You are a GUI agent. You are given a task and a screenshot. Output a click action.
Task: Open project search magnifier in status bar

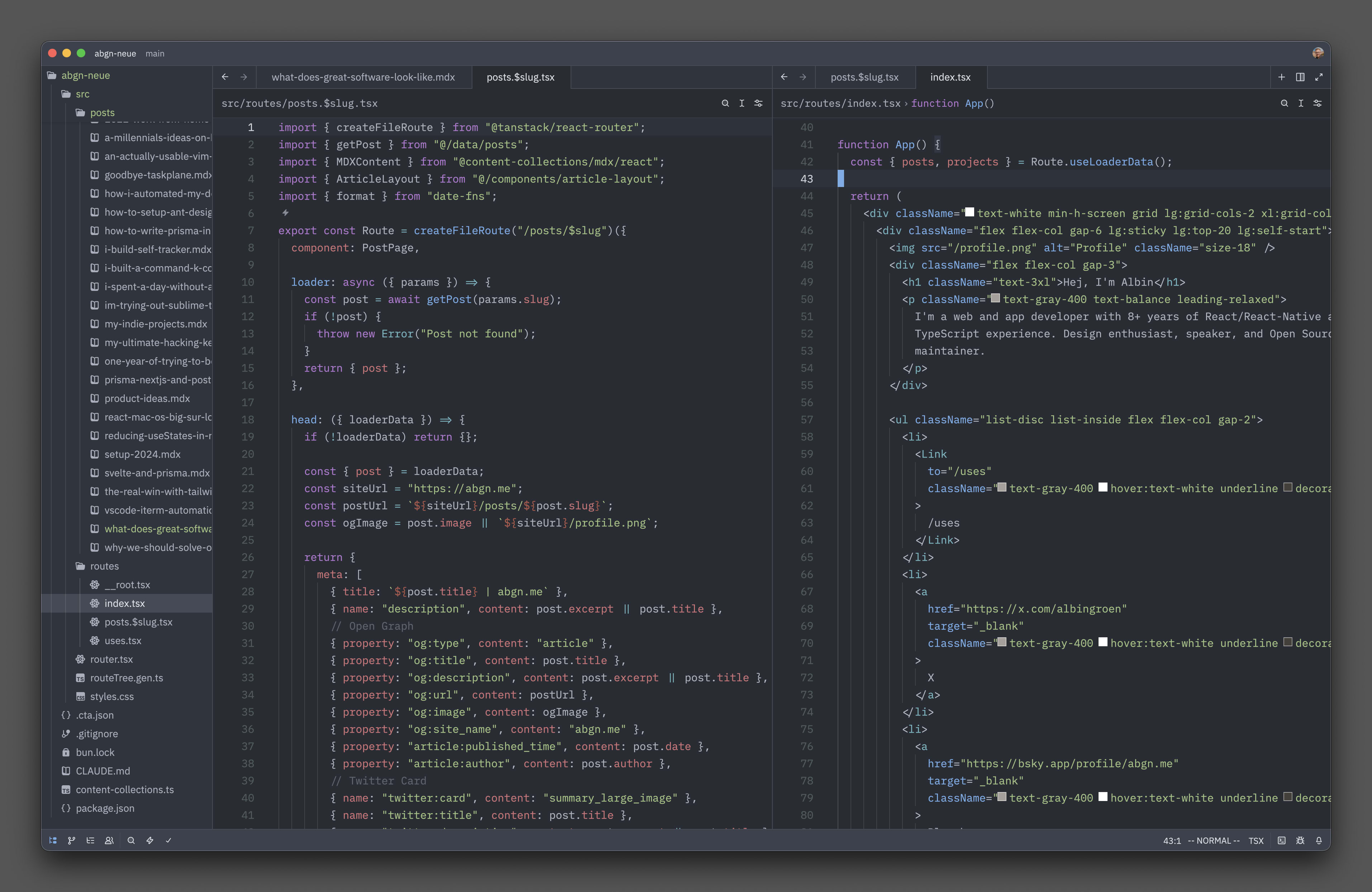[x=131, y=840]
